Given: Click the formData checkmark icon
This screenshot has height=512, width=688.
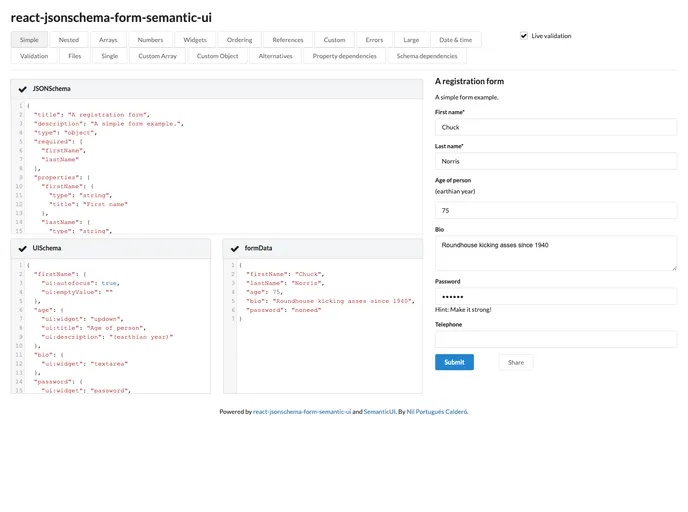Looking at the screenshot, I should [x=235, y=248].
